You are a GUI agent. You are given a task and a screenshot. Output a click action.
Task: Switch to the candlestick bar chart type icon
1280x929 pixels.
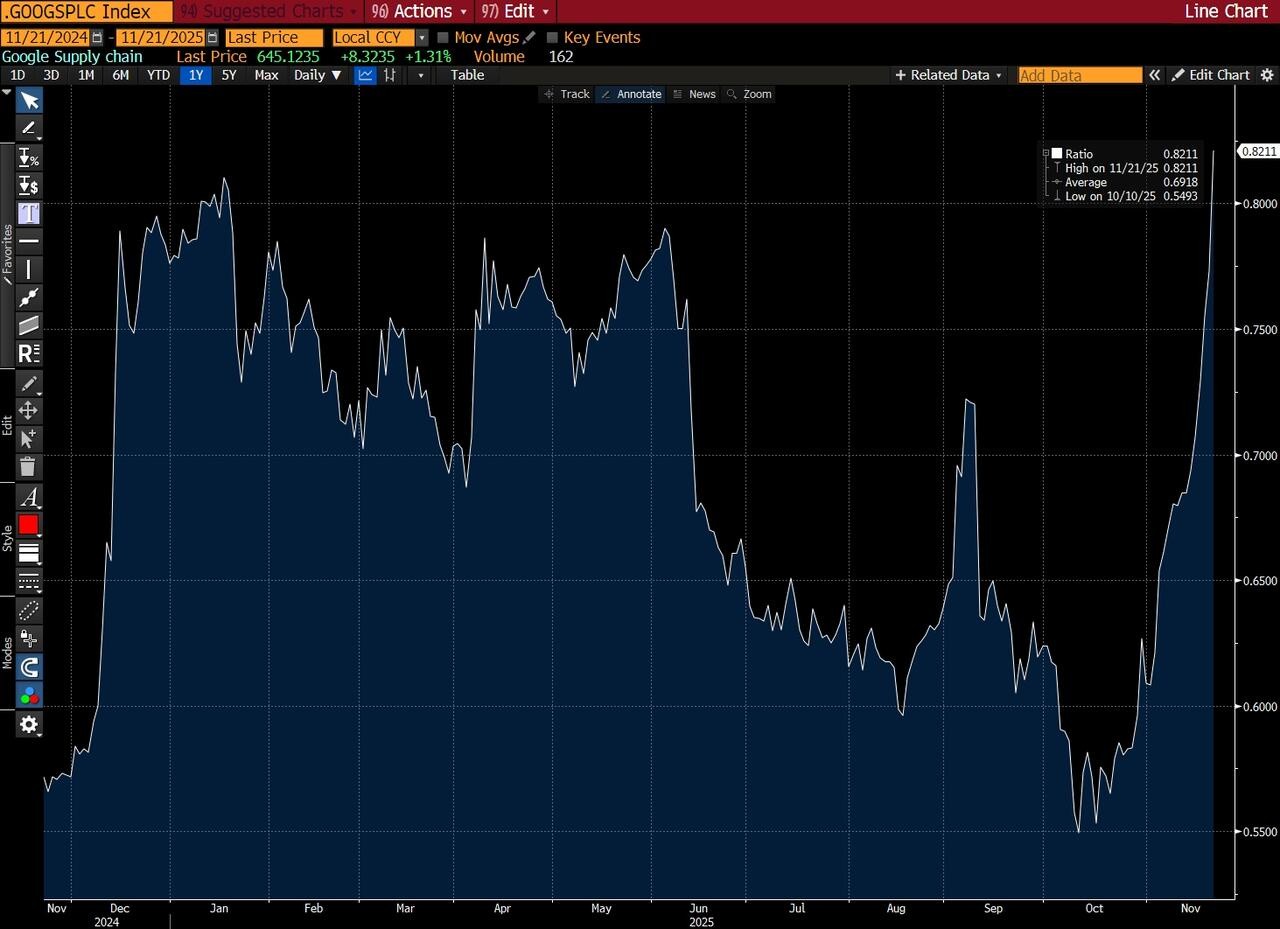[x=390, y=75]
